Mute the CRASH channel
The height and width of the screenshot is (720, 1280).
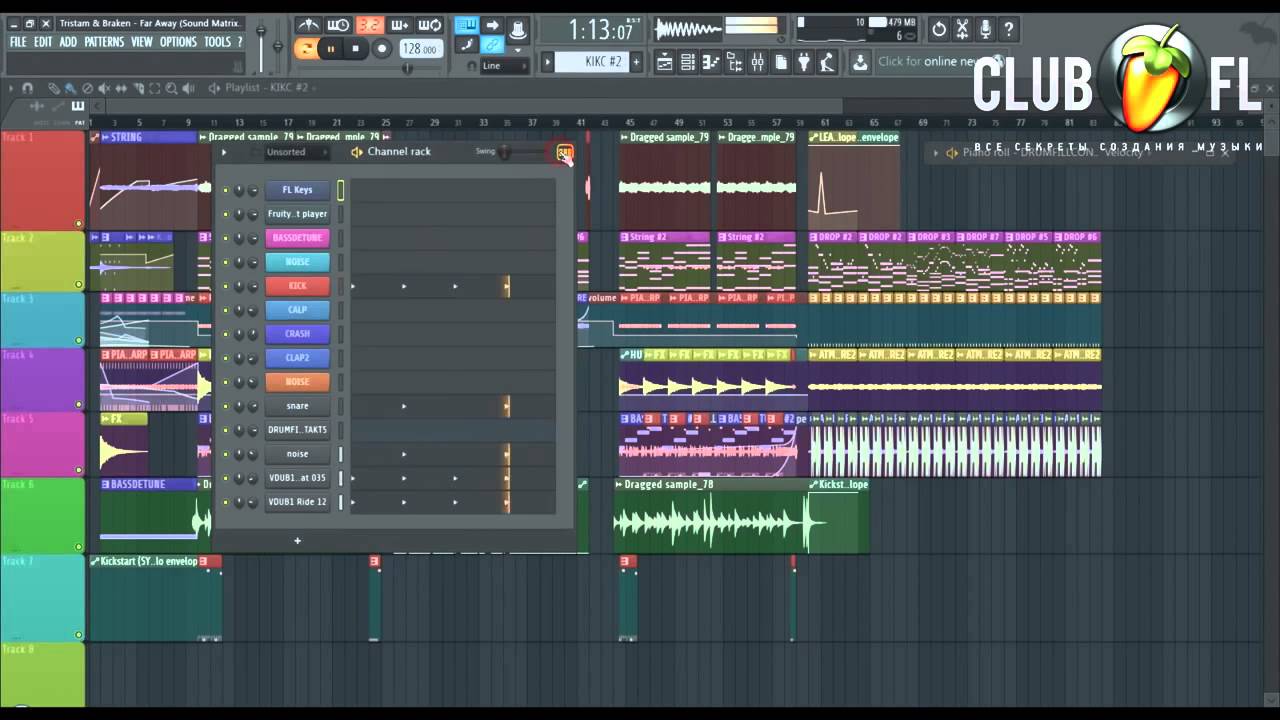pyautogui.click(x=226, y=334)
